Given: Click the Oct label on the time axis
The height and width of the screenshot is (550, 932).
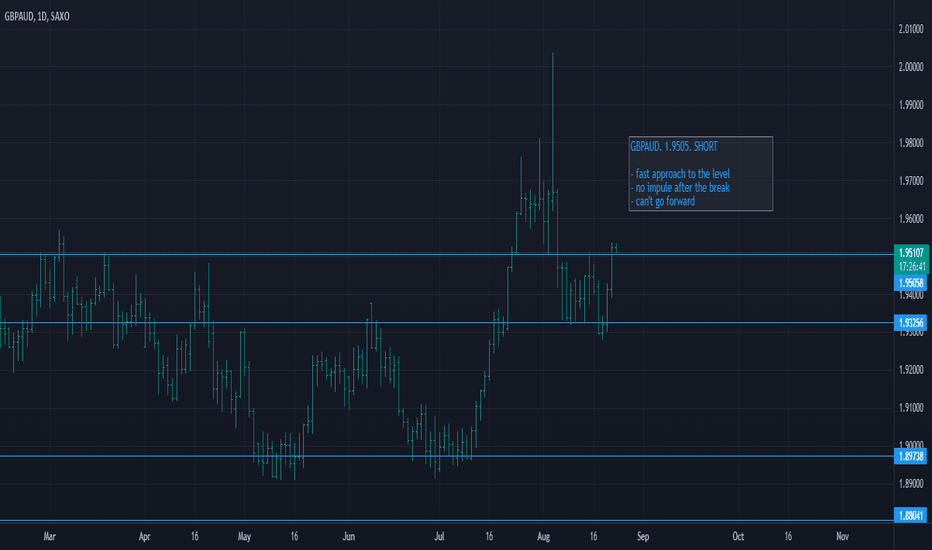Looking at the screenshot, I should 738,536.
